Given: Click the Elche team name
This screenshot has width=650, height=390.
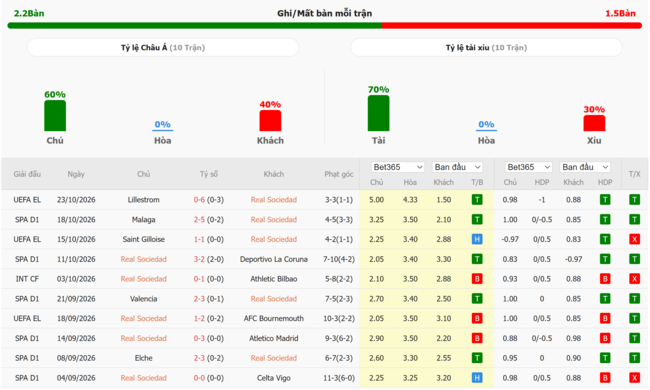Looking at the screenshot, I should point(143,358).
